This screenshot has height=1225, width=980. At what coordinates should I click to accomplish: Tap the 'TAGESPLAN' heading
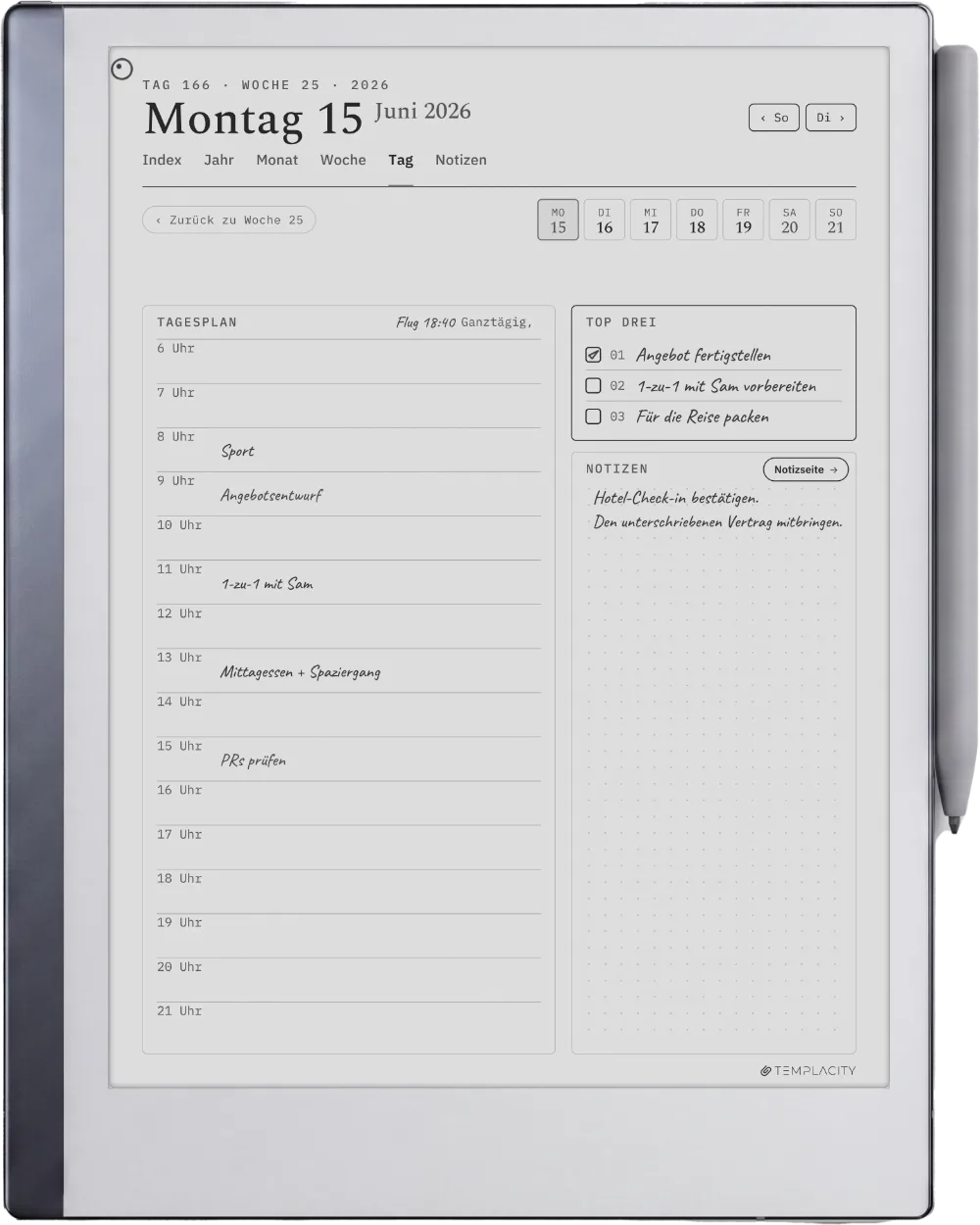[197, 322]
